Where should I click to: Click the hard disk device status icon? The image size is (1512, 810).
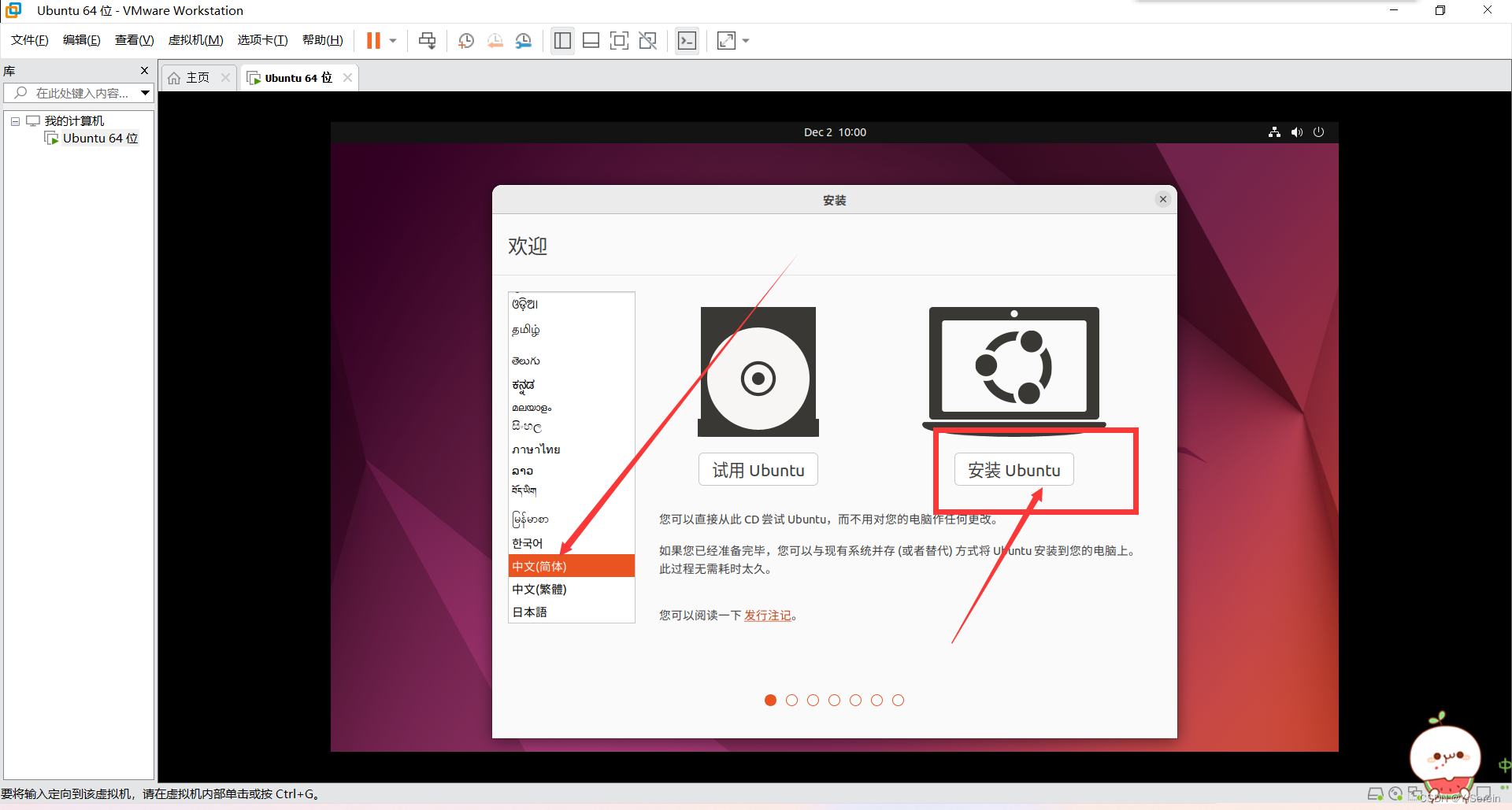pyautogui.click(x=1375, y=794)
